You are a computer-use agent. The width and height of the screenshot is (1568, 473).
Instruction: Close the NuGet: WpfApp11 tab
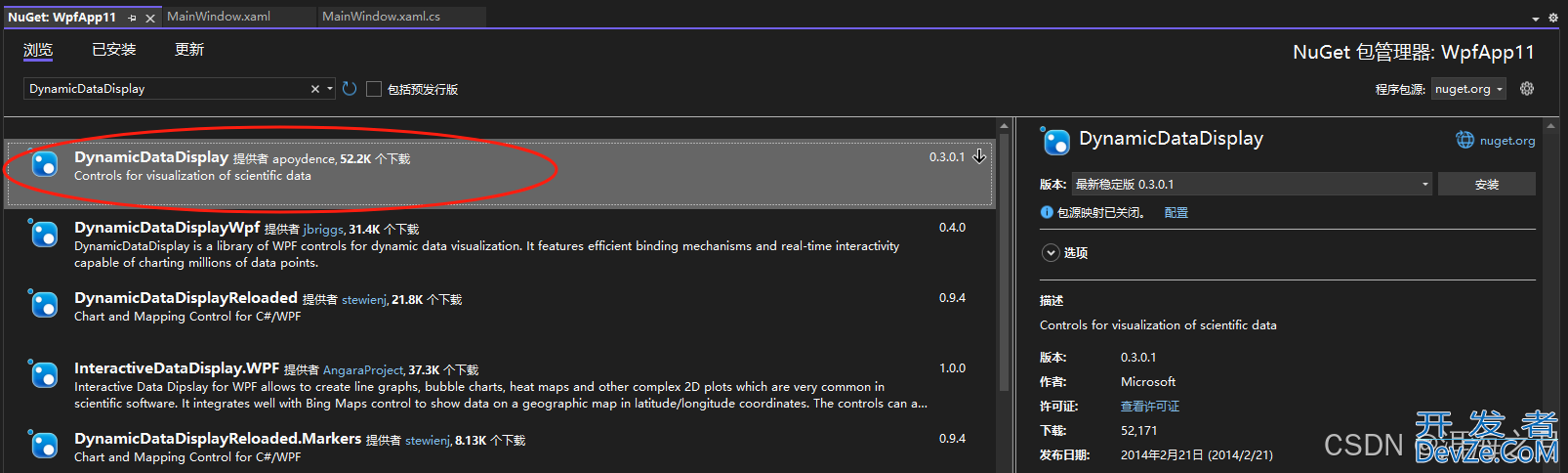pos(150,18)
